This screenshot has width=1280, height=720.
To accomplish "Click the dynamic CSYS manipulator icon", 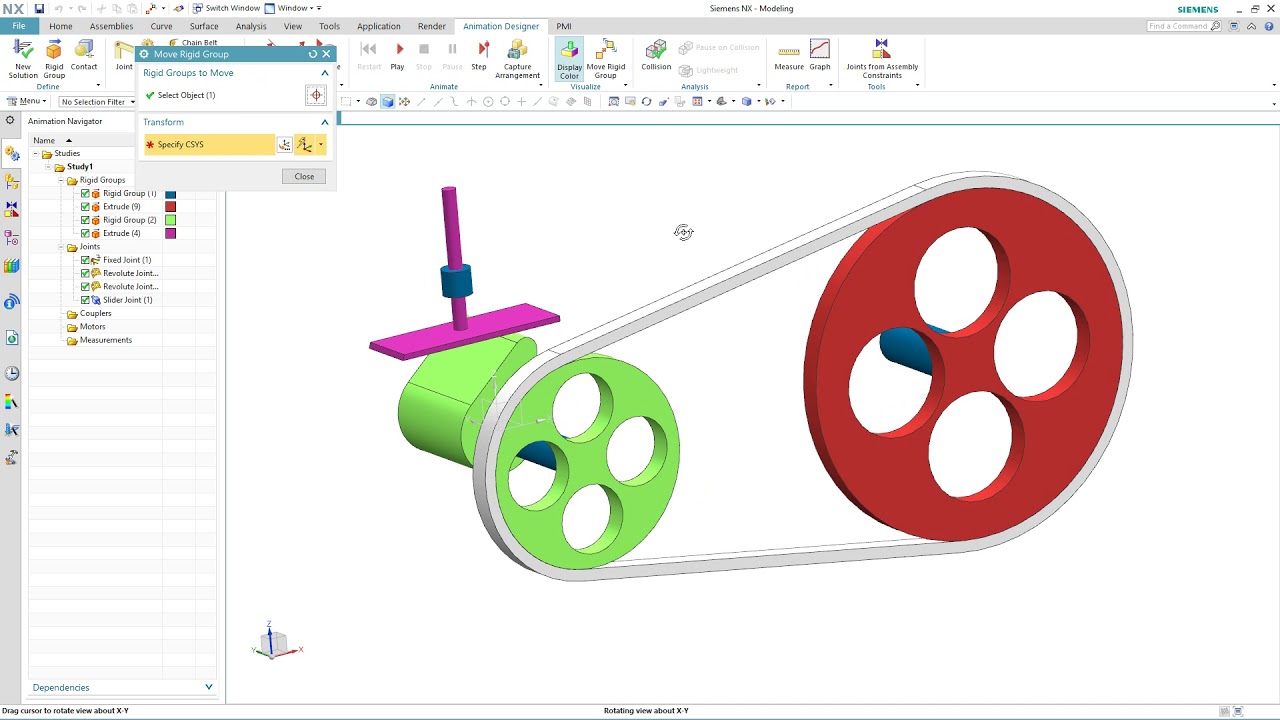I will (x=305, y=145).
